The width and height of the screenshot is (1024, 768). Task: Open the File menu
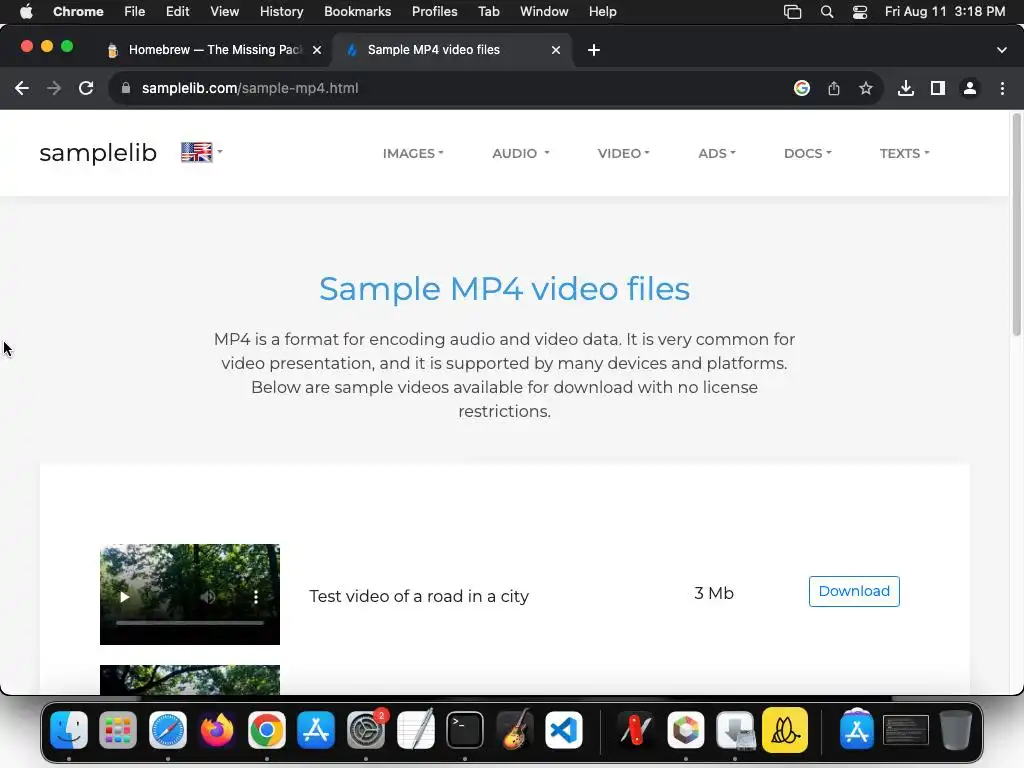coord(135,11)
